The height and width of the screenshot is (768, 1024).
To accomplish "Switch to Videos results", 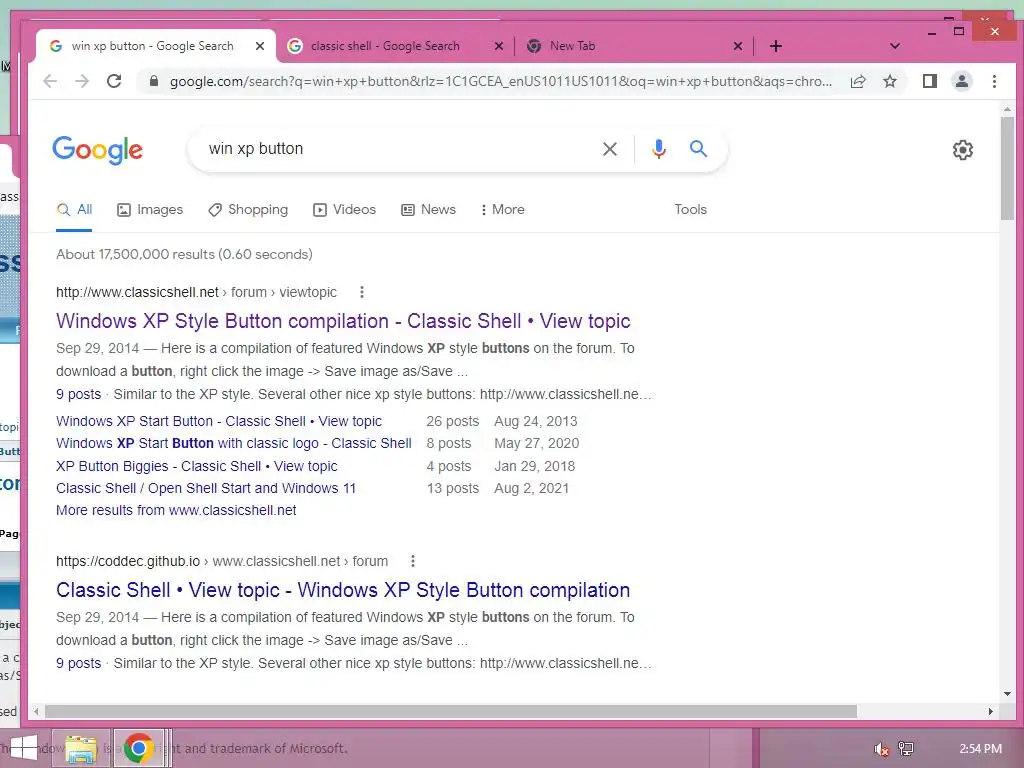I will click(345, 210).
